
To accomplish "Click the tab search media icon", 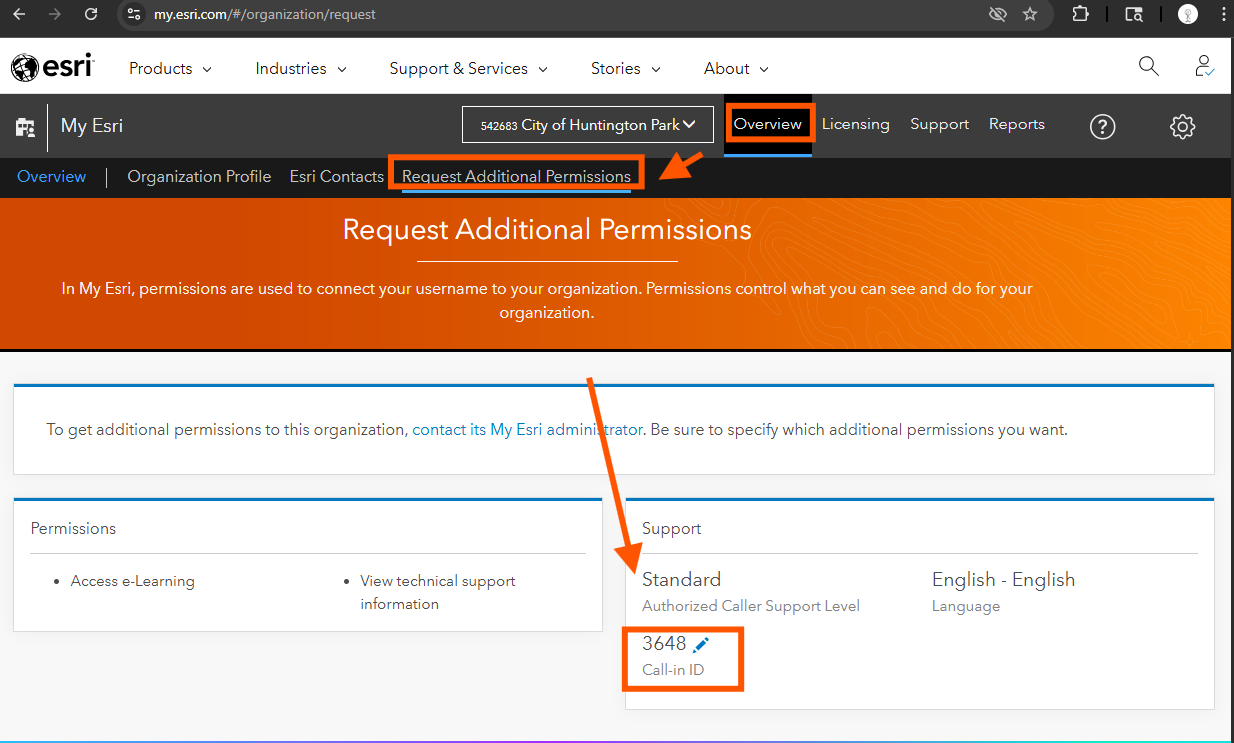I will tap(1134, 14).
